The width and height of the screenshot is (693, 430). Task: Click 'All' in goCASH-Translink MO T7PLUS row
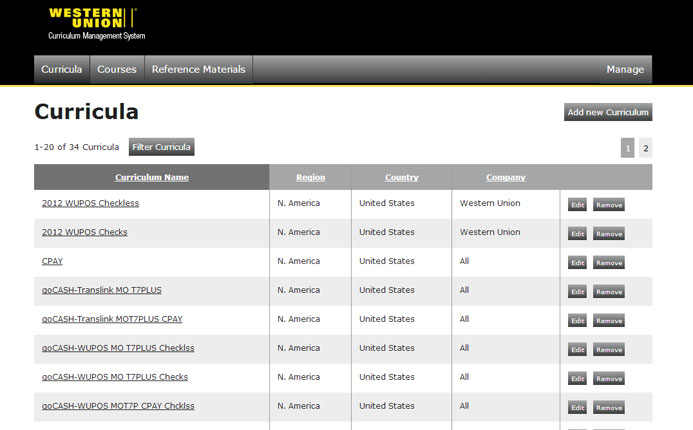tap(464, 290)
